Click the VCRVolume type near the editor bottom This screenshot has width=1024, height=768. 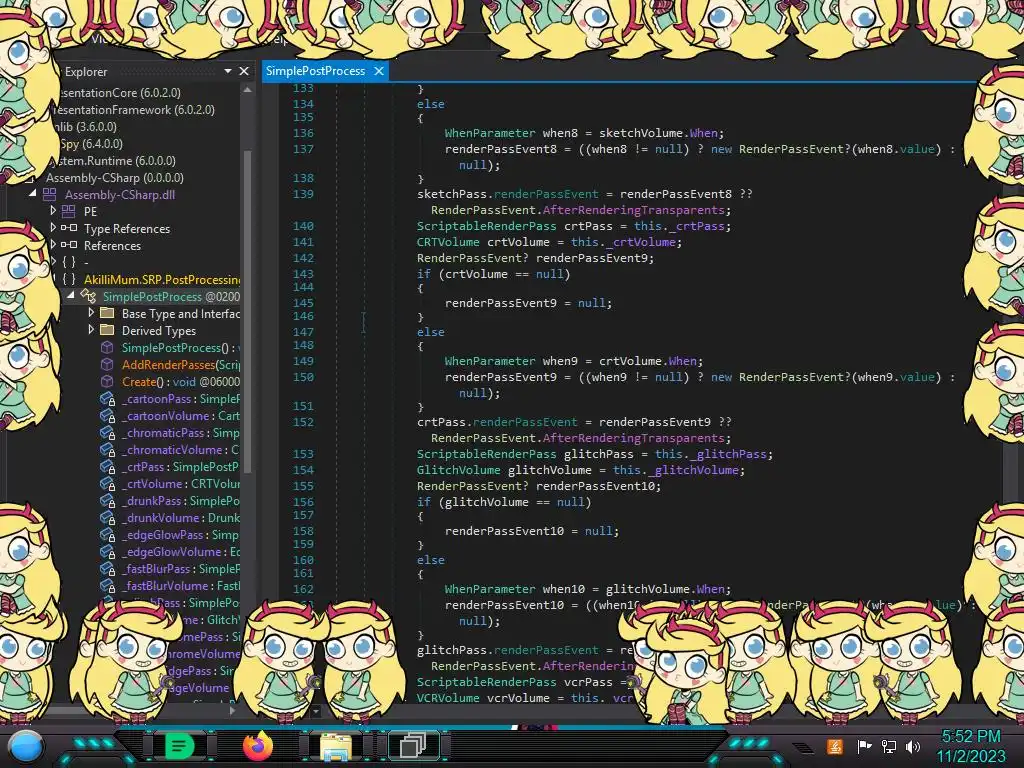pos(448,698)
